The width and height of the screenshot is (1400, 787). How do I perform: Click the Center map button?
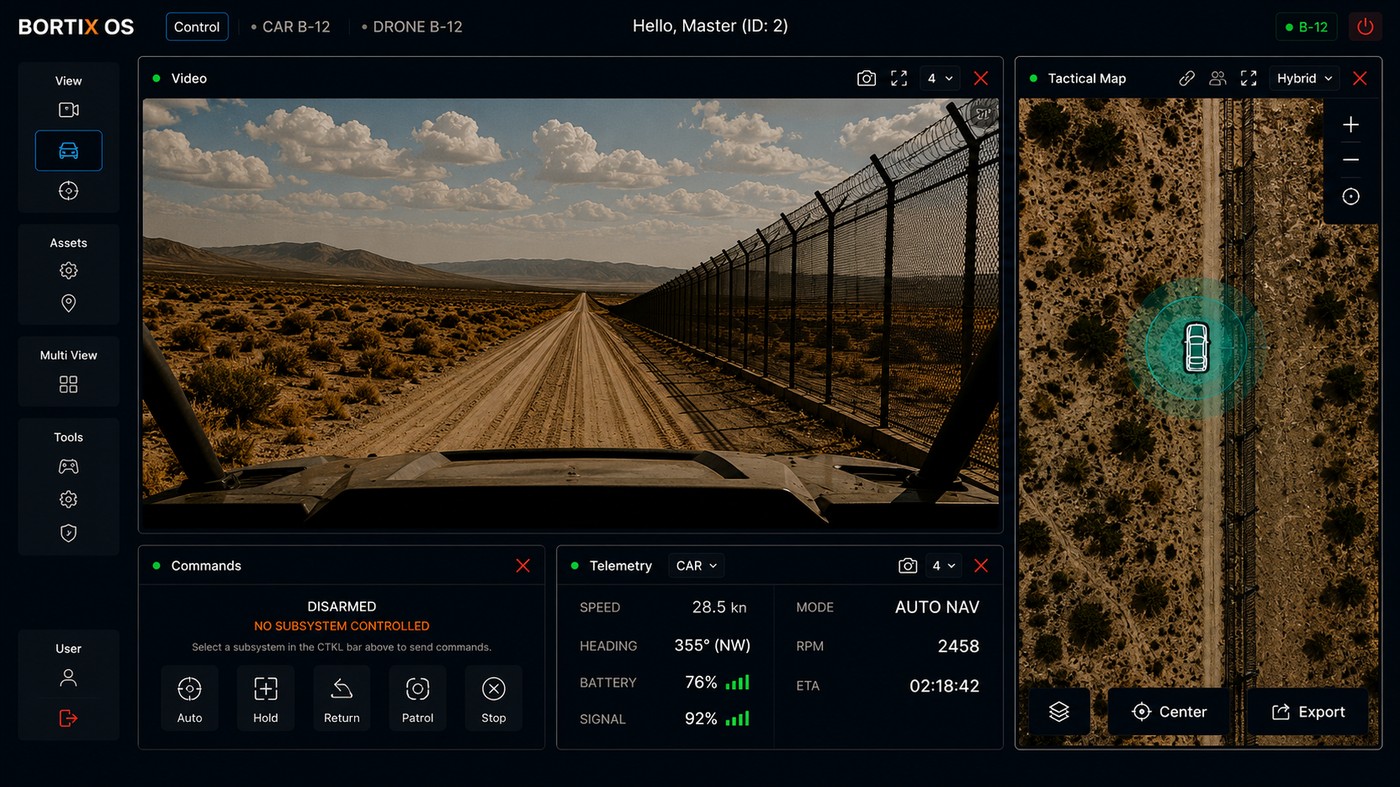(1168, 712)
